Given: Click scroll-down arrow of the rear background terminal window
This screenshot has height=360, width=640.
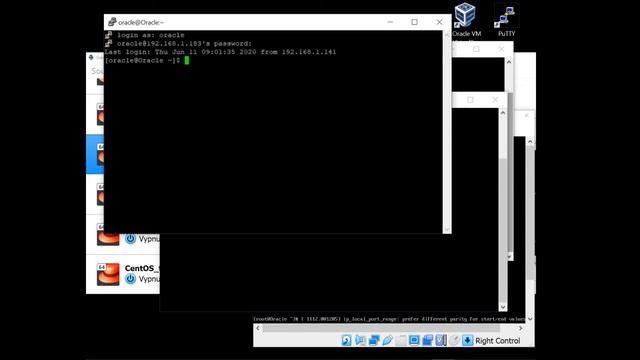Looking at the screenshot, I should pos(509,256).
